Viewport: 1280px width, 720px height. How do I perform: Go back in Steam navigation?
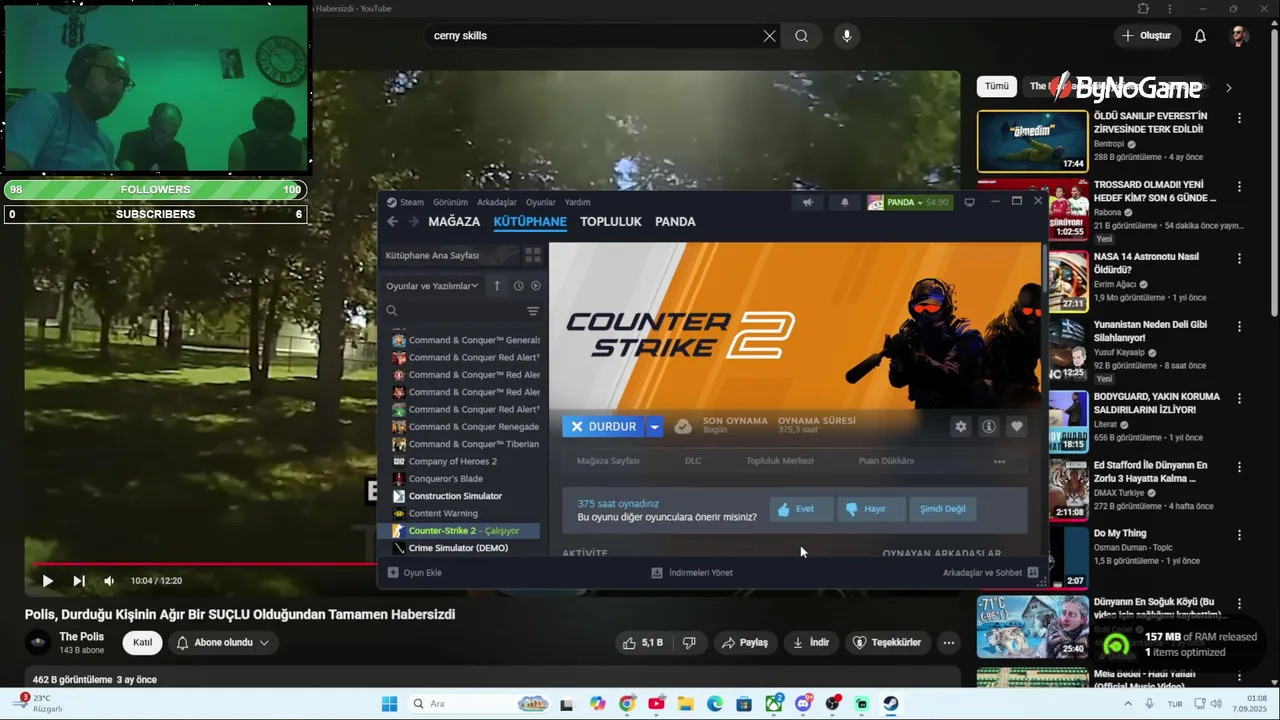point(392,222)
